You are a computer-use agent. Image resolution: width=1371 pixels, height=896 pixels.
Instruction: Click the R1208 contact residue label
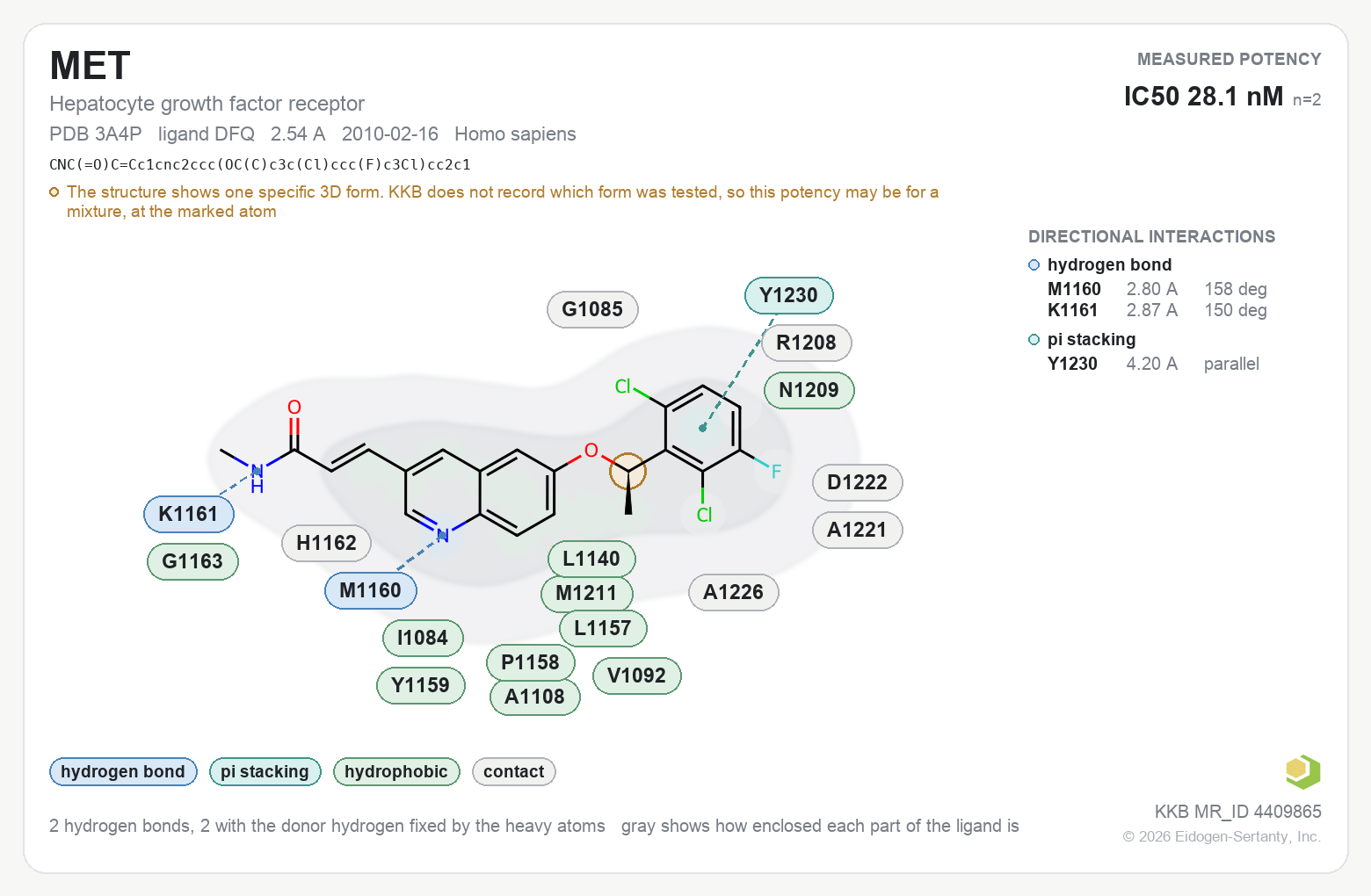coord(807,343)
